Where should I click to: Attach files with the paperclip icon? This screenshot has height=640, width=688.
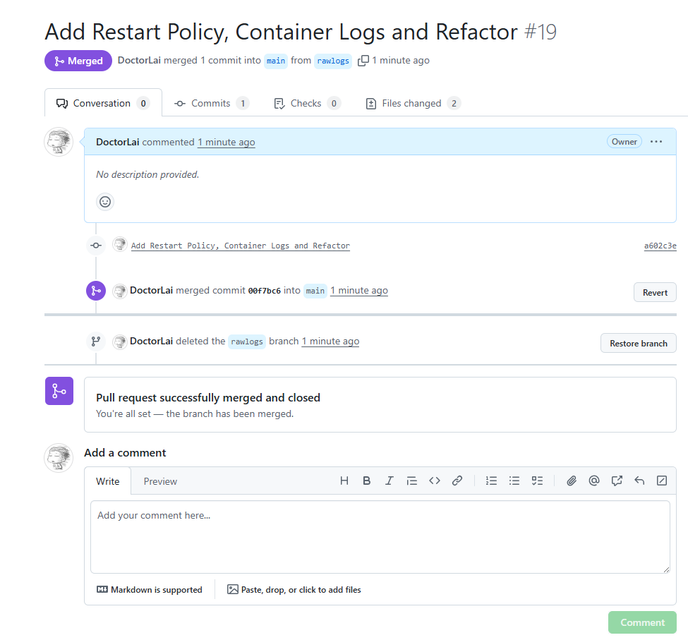(571, 481)
